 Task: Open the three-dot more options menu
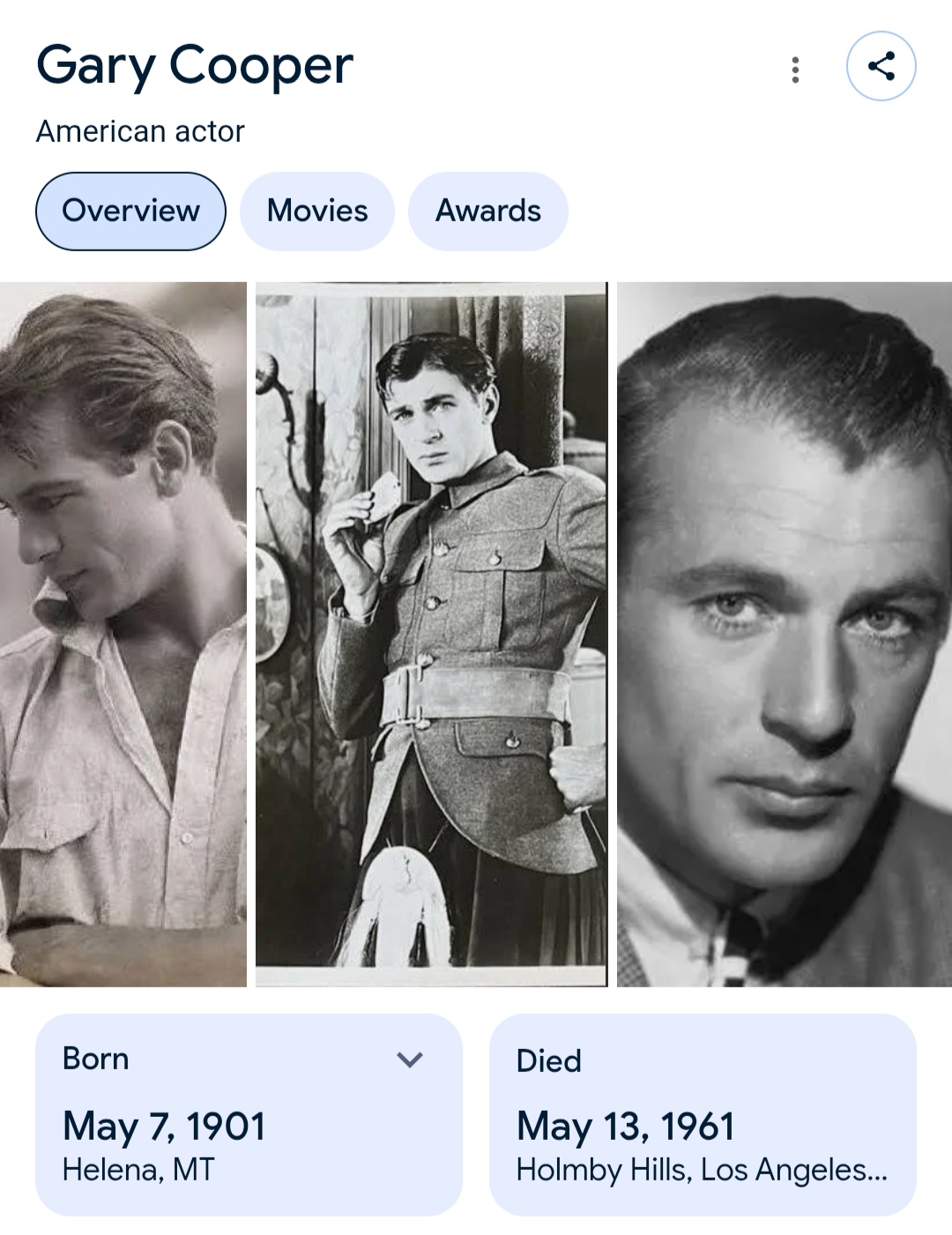(x=795, y=70)
